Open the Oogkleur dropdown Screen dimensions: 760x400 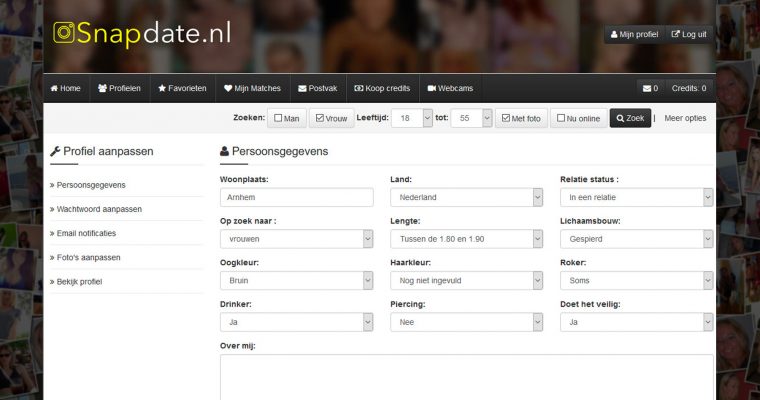point(296,281)
